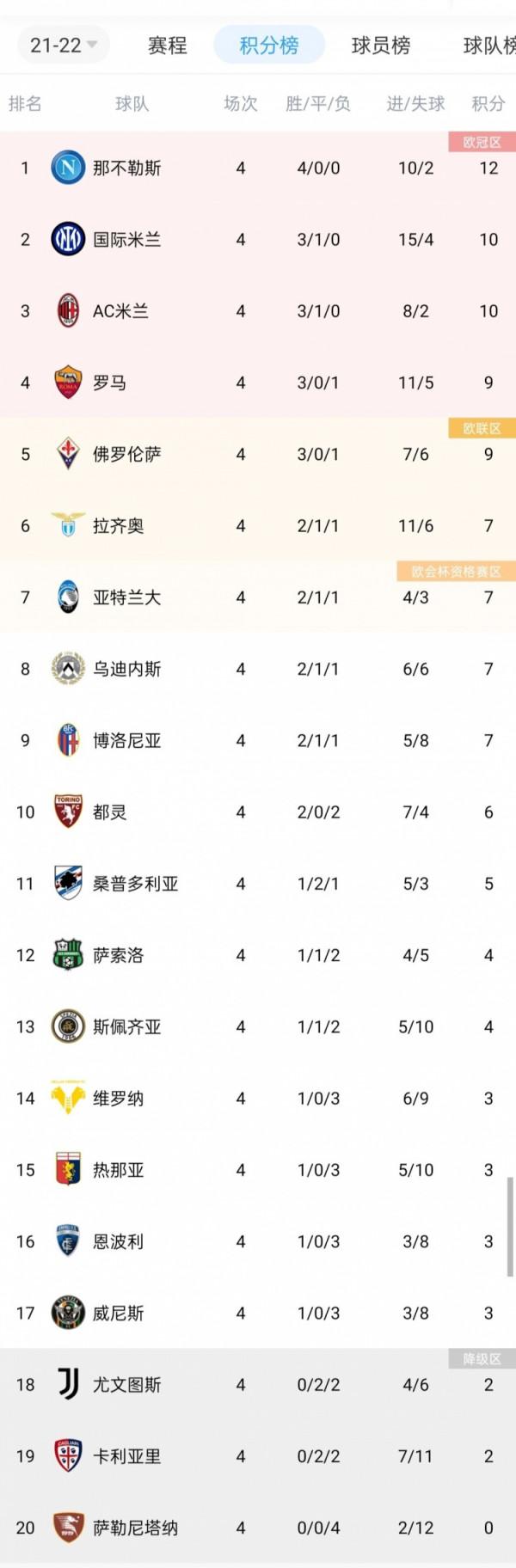Screen dimensions: 516x1568
Task: Click the Atalanta (亚特兰大) club crest
Action: 66,597
